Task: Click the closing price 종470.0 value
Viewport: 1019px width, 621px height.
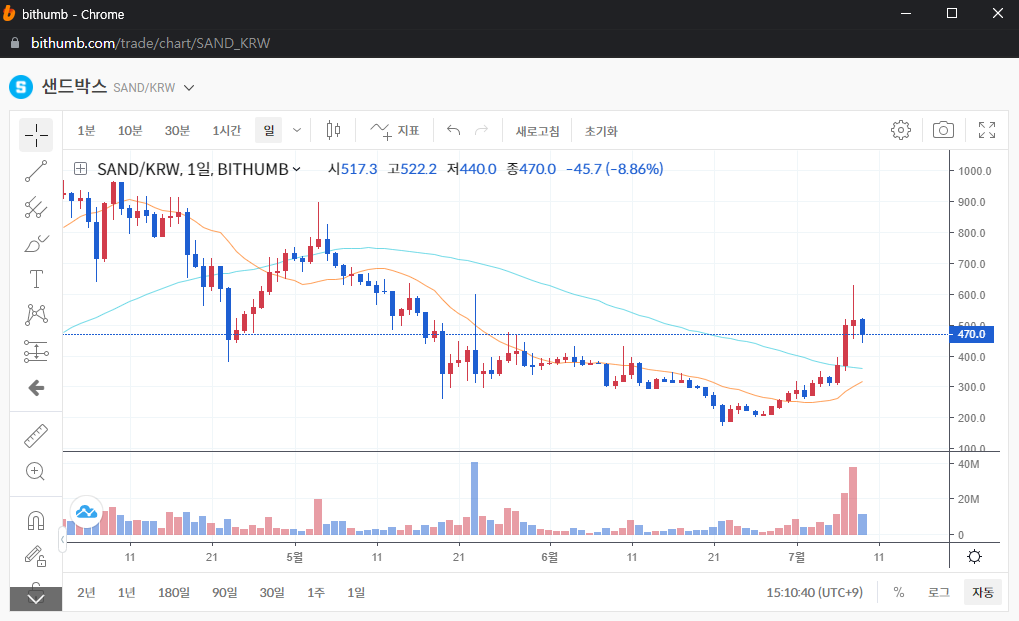Action: 531,170
